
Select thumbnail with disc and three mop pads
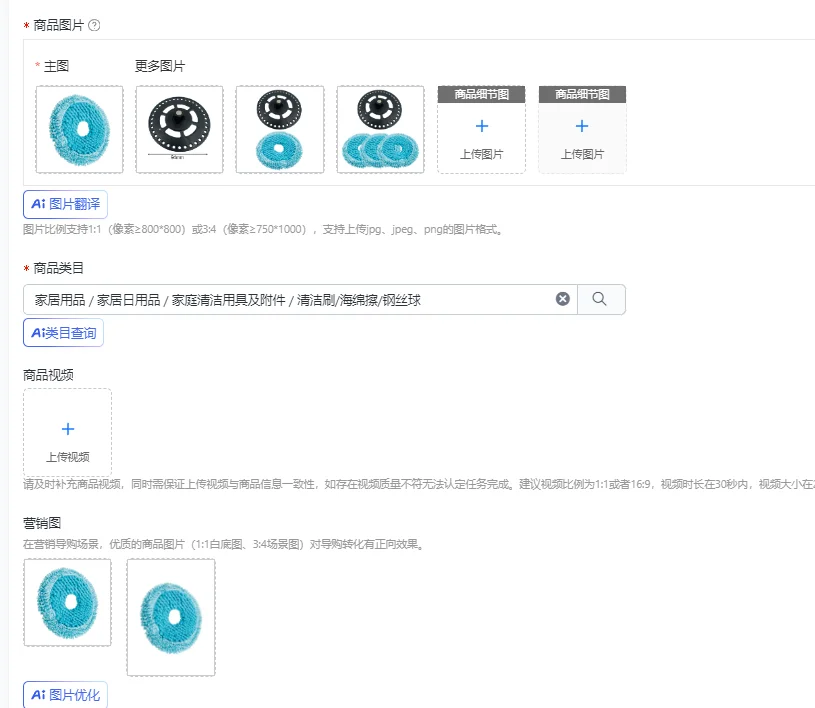[380, 129]
